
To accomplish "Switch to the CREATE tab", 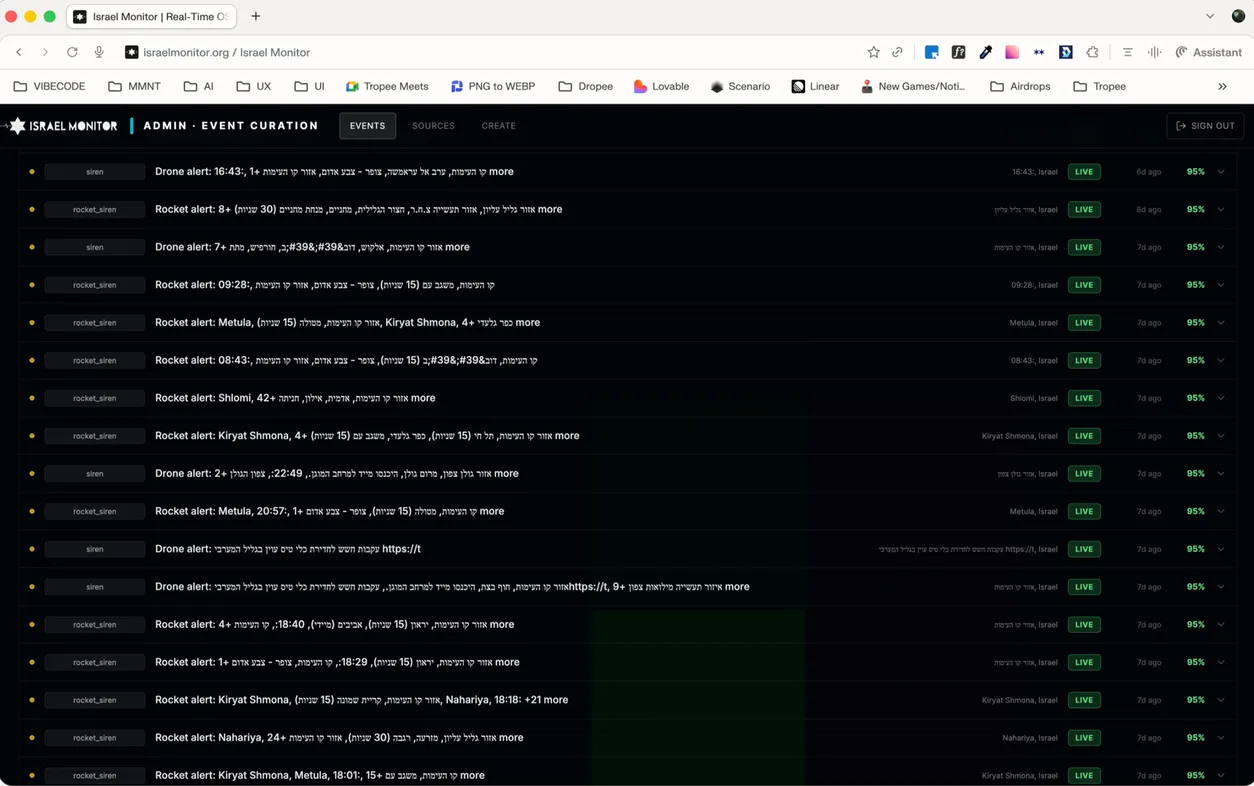I will [x=498, y=126].
